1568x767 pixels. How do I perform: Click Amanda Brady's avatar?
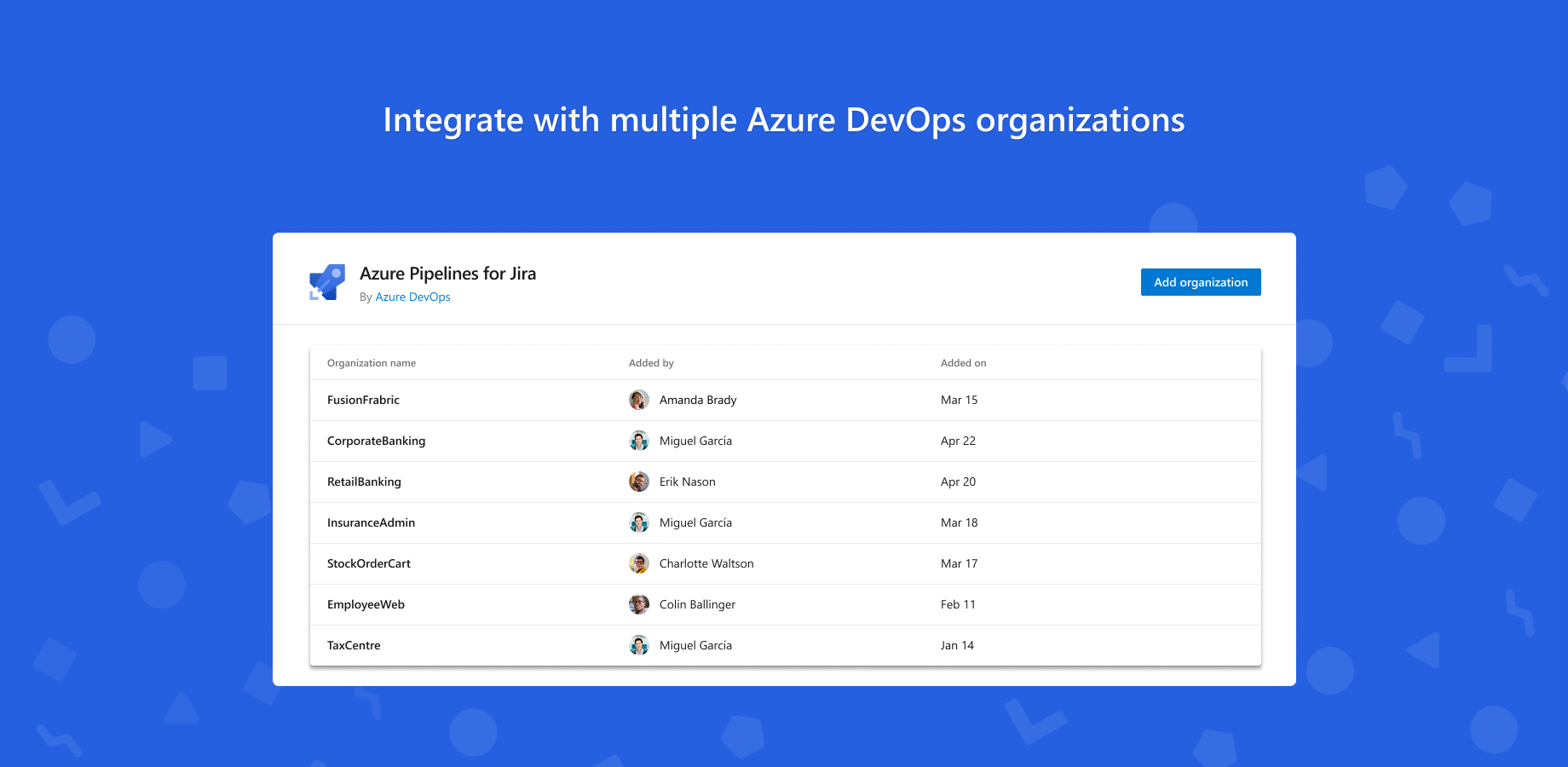point(639,400)
